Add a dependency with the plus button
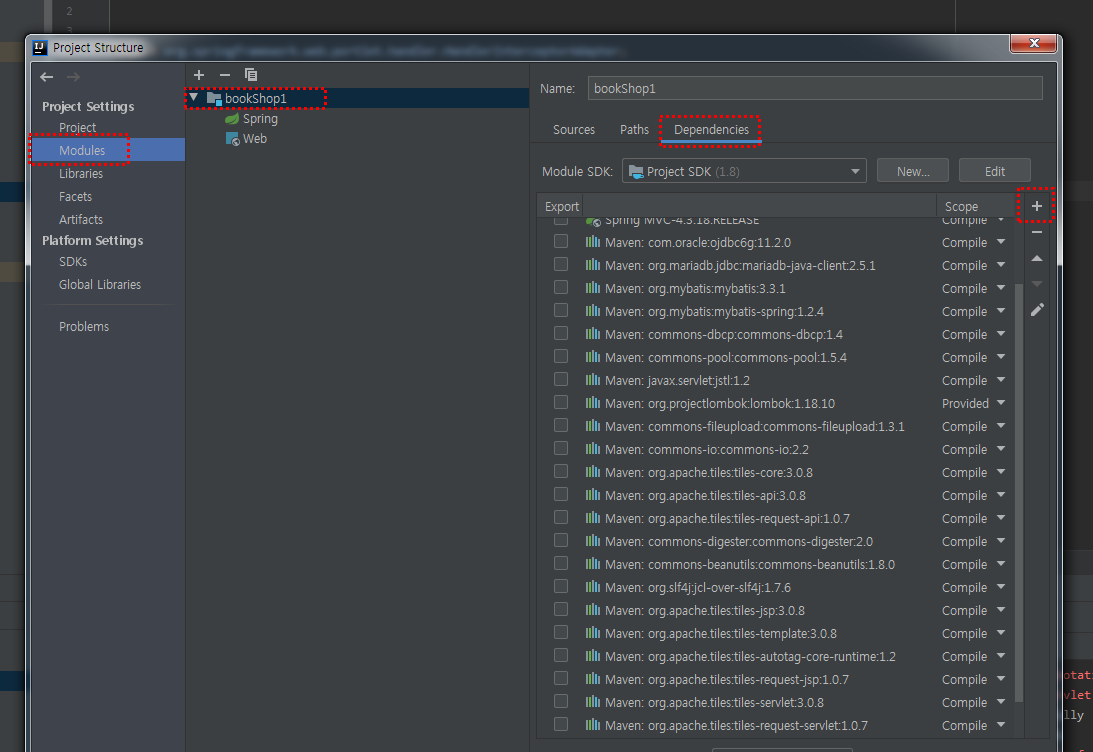This screenshot has height=752, width=1093. click(x=1037, y=206)
